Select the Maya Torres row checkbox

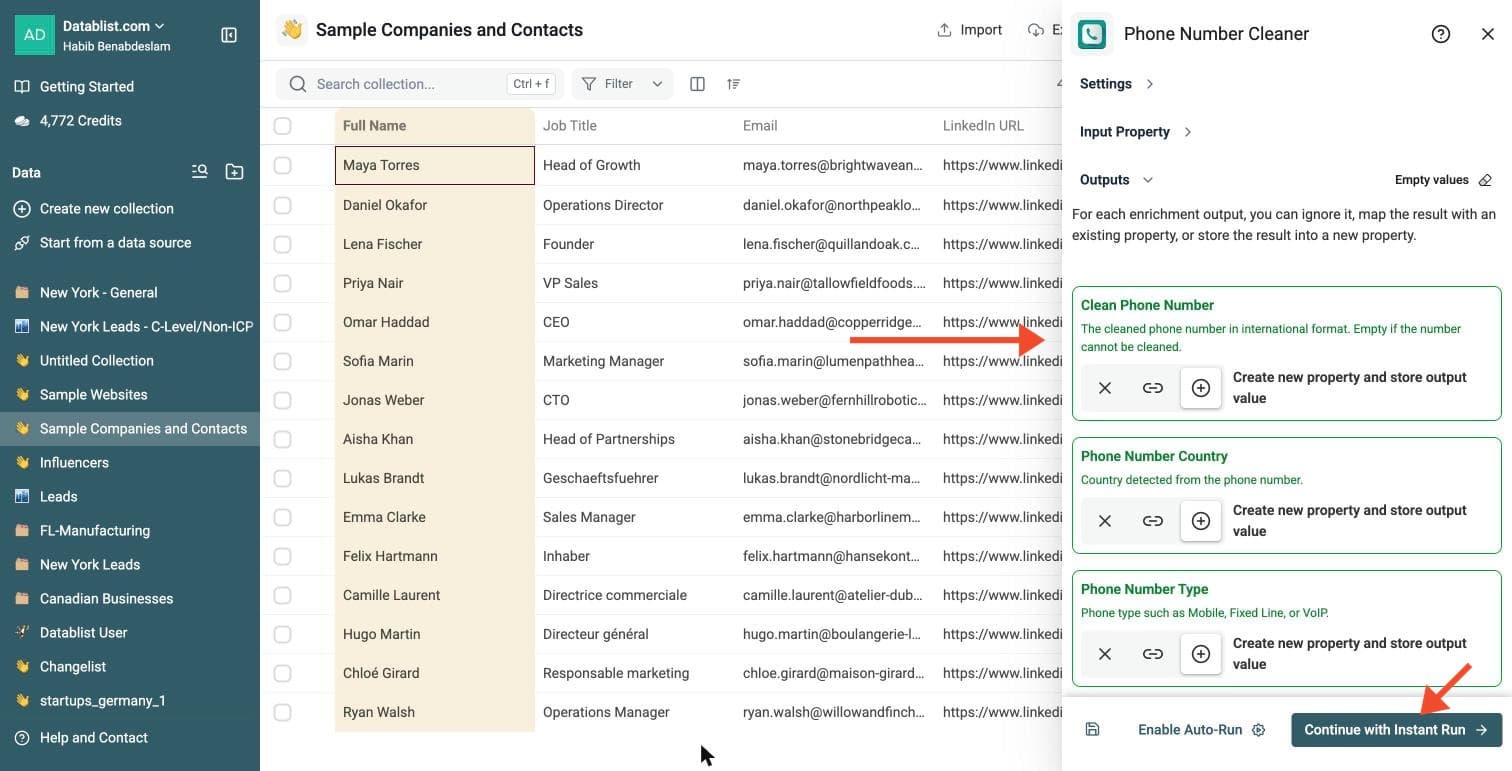(x=283, y=165)
